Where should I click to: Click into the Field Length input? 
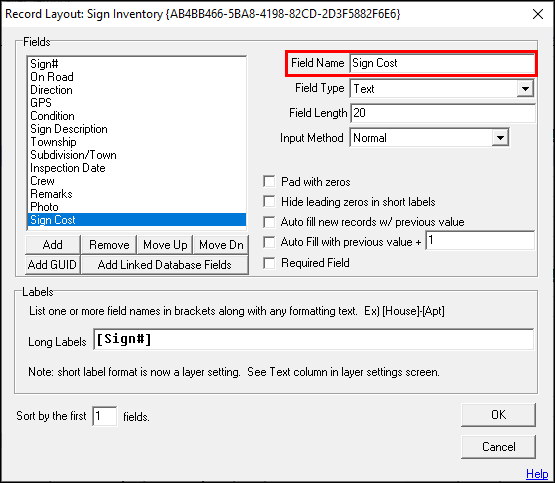[x=443, y=113]
